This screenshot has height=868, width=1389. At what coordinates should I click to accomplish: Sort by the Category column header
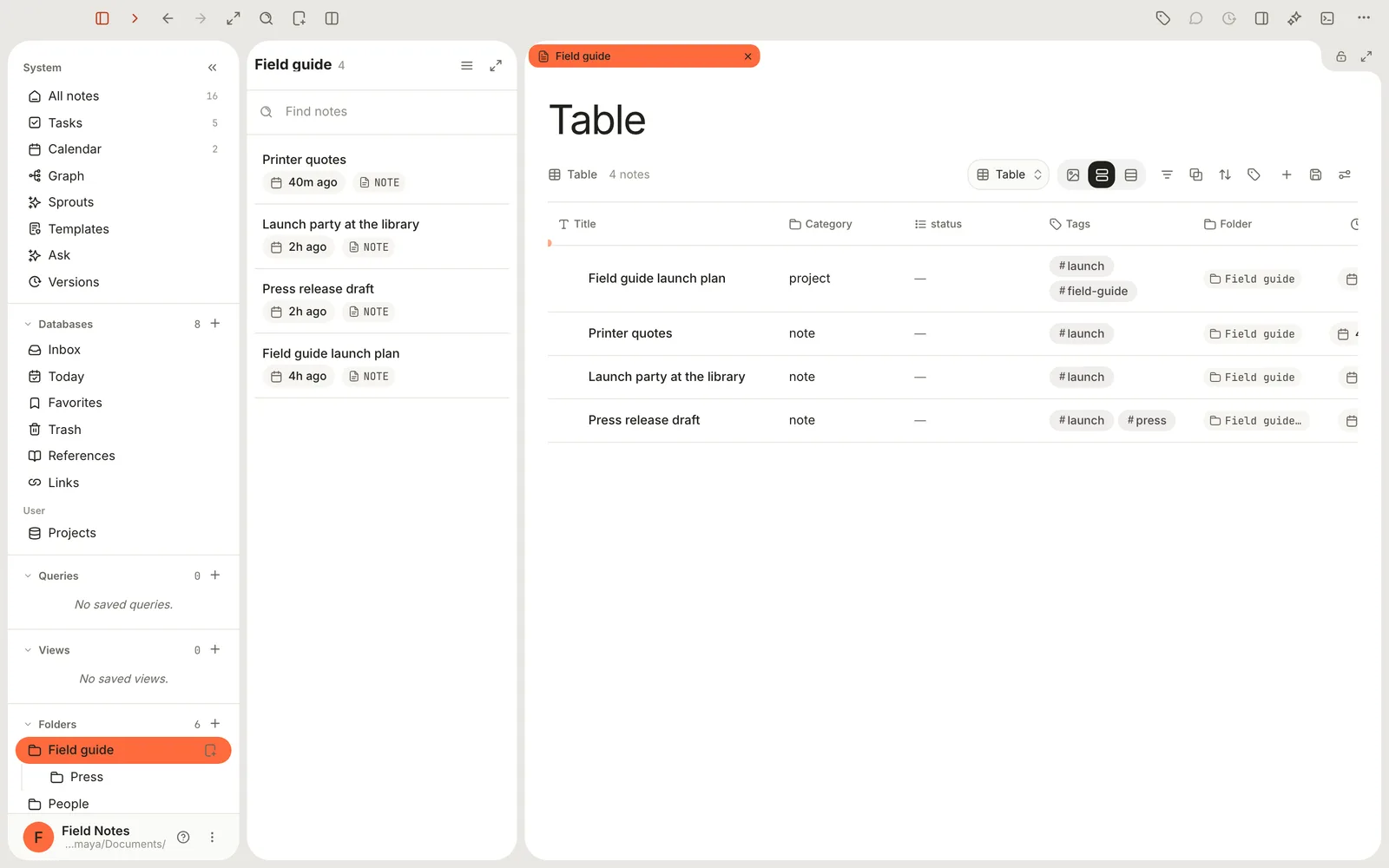pos(820,224)
